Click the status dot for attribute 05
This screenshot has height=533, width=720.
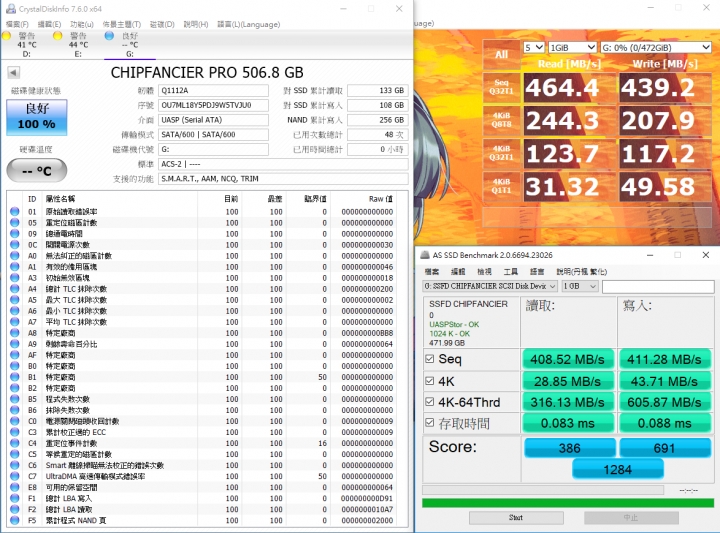click(x=15, y=223)
